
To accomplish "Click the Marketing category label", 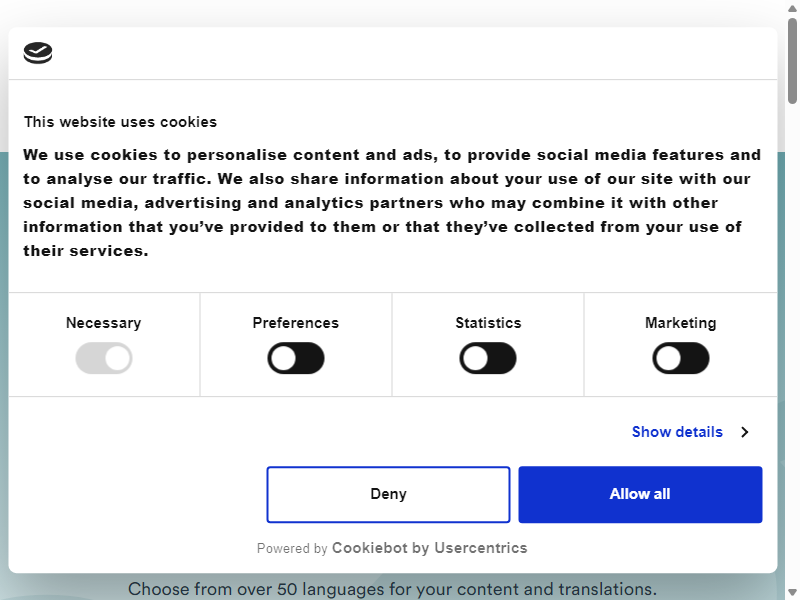I will pyautogui.click(x=681, y=323).
